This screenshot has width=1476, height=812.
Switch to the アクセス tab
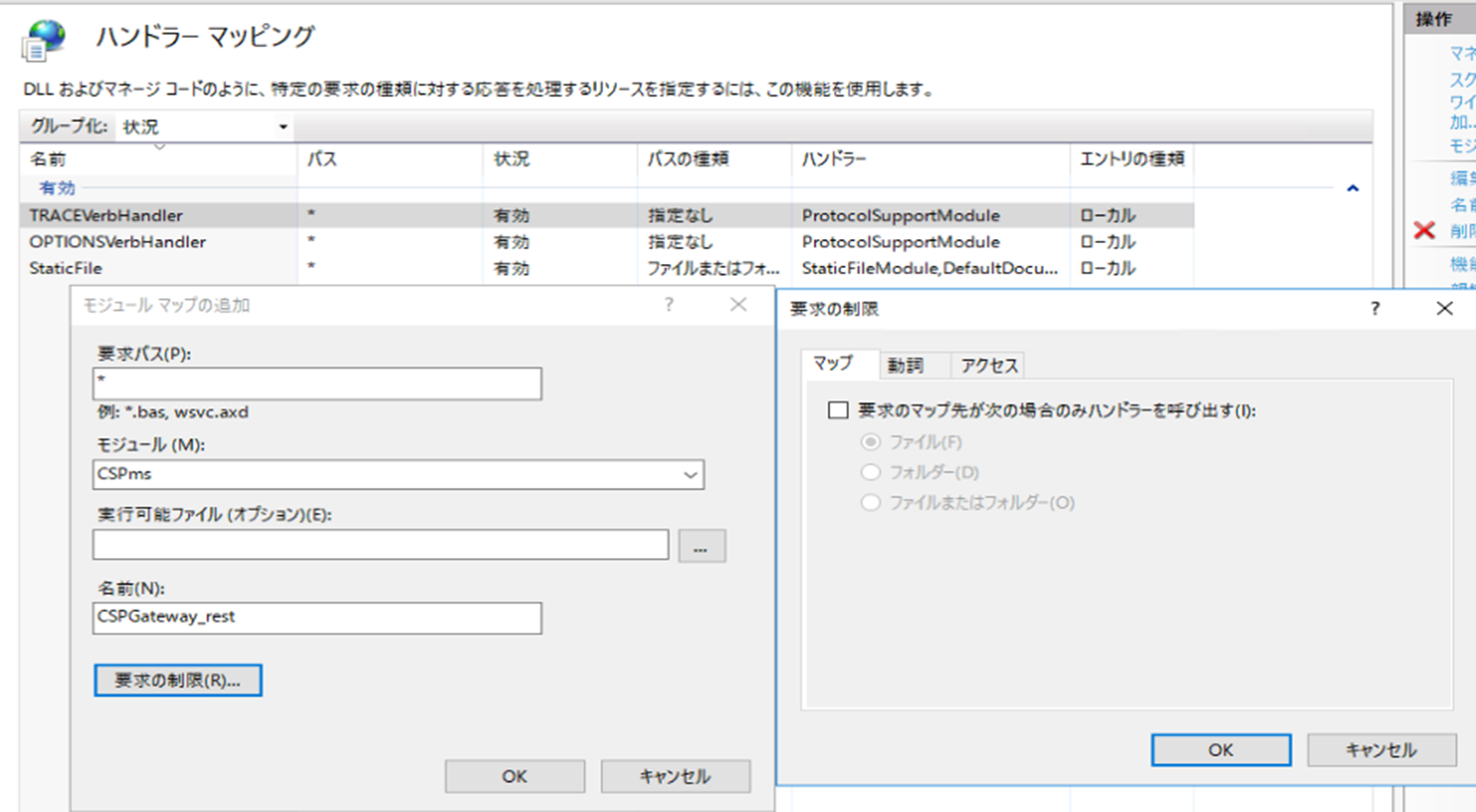pos(989,366)
